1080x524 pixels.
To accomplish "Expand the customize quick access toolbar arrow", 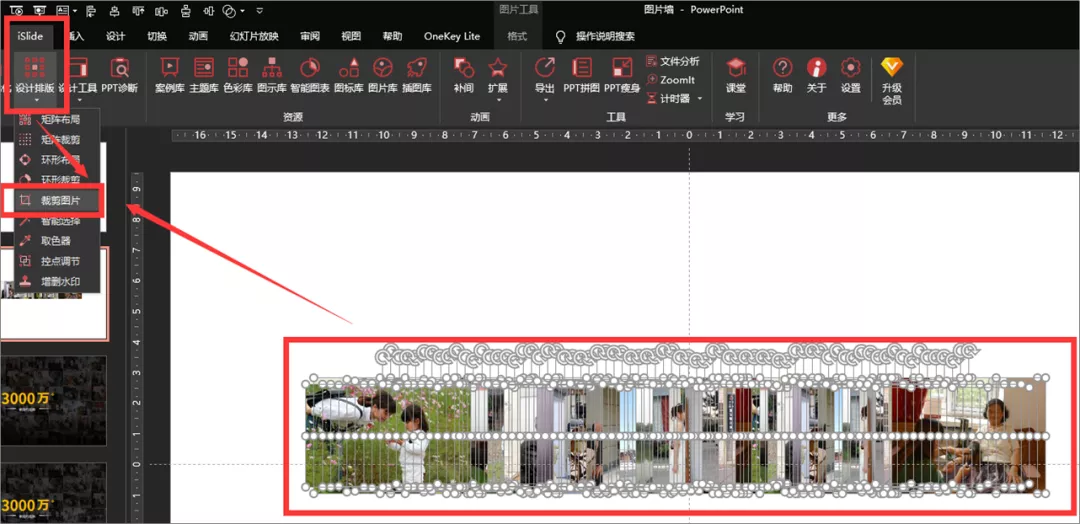I will [259, 10].
